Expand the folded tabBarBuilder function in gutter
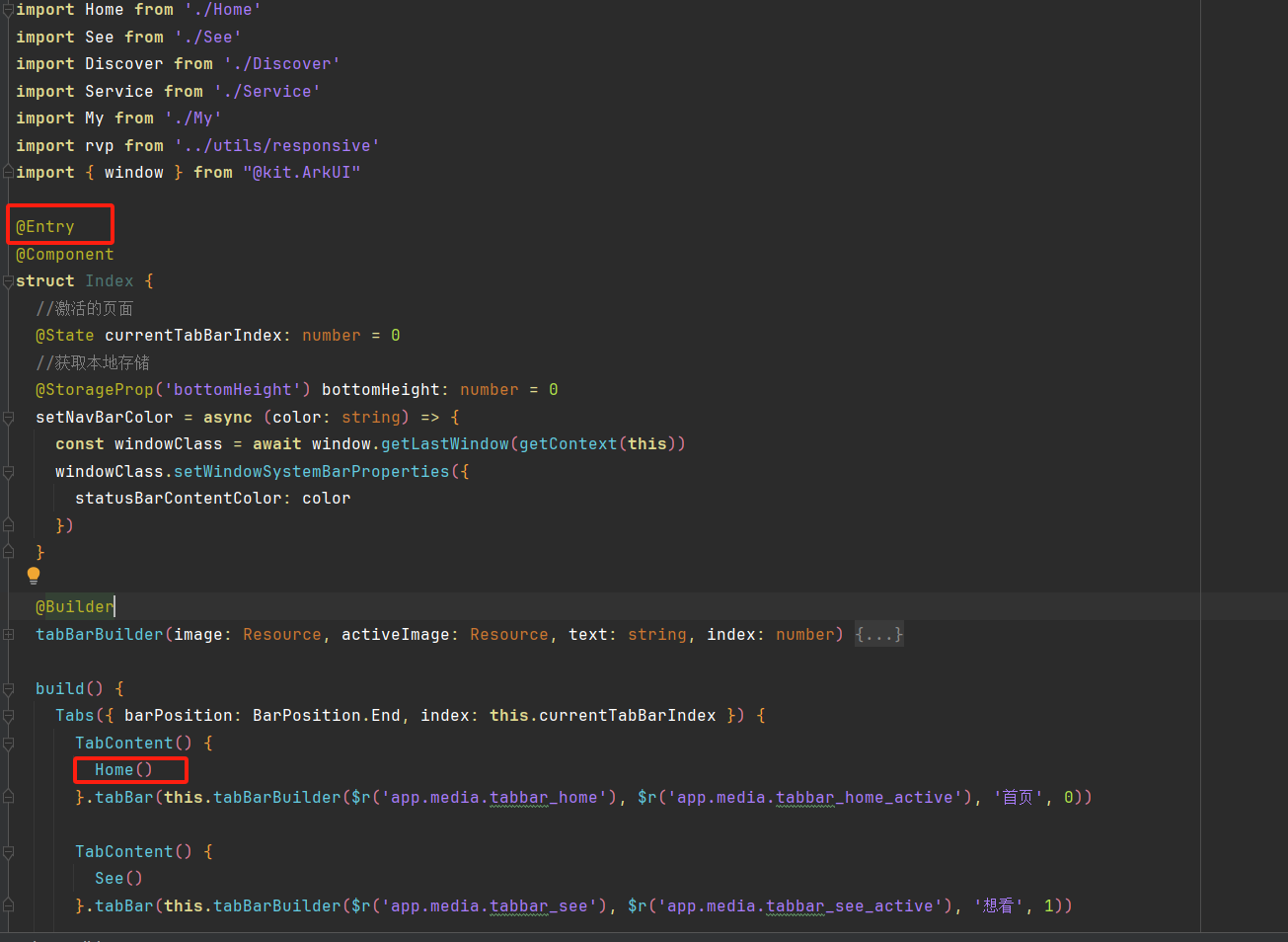1288x942 pixels. click(8, 634)
